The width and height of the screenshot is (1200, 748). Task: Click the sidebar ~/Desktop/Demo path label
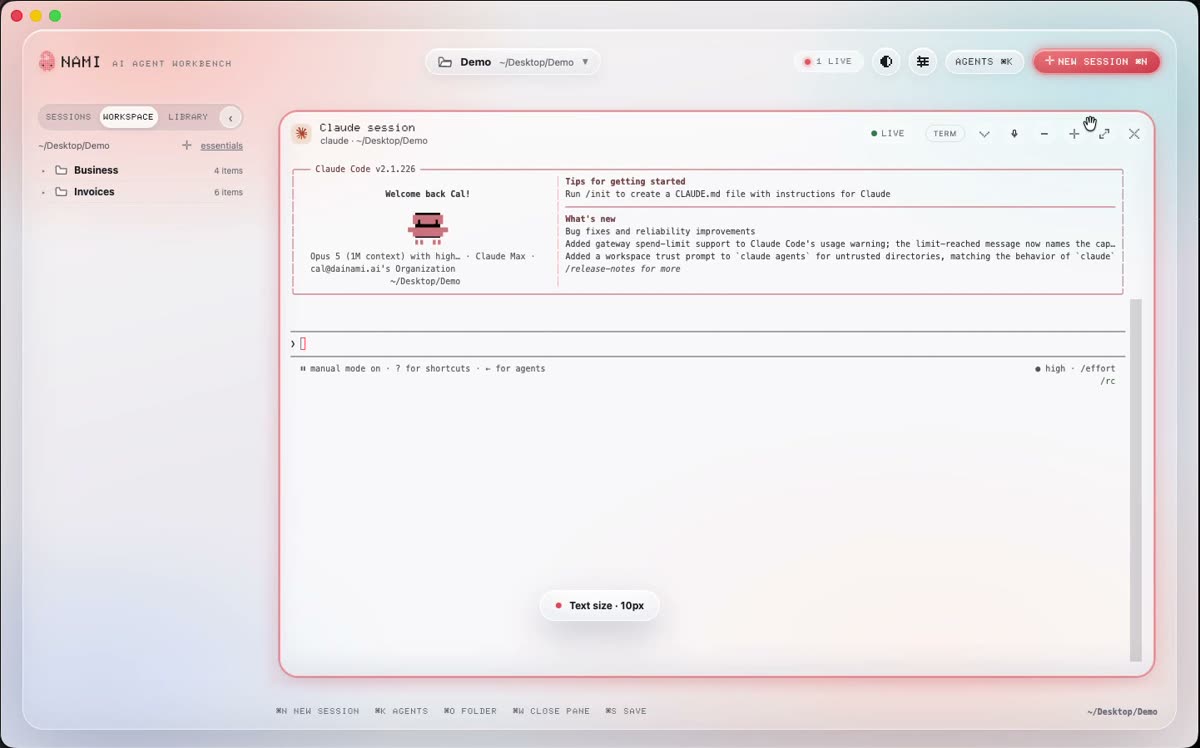74,146
